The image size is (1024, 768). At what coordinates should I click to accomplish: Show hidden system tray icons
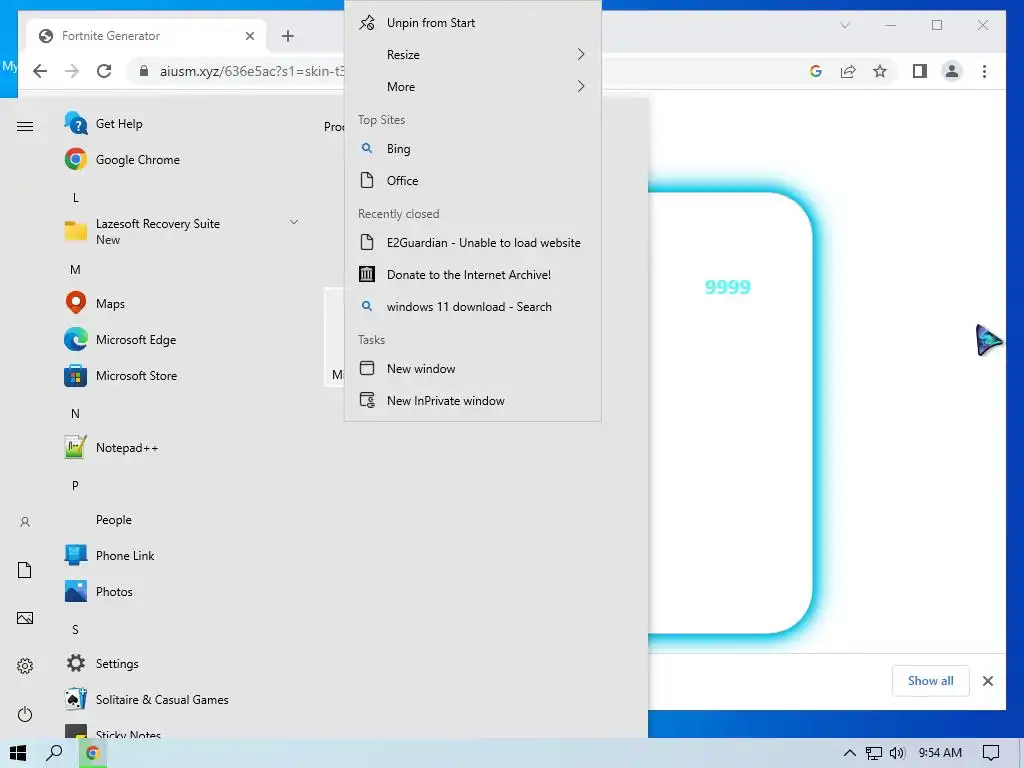click(x=849, y=753)
